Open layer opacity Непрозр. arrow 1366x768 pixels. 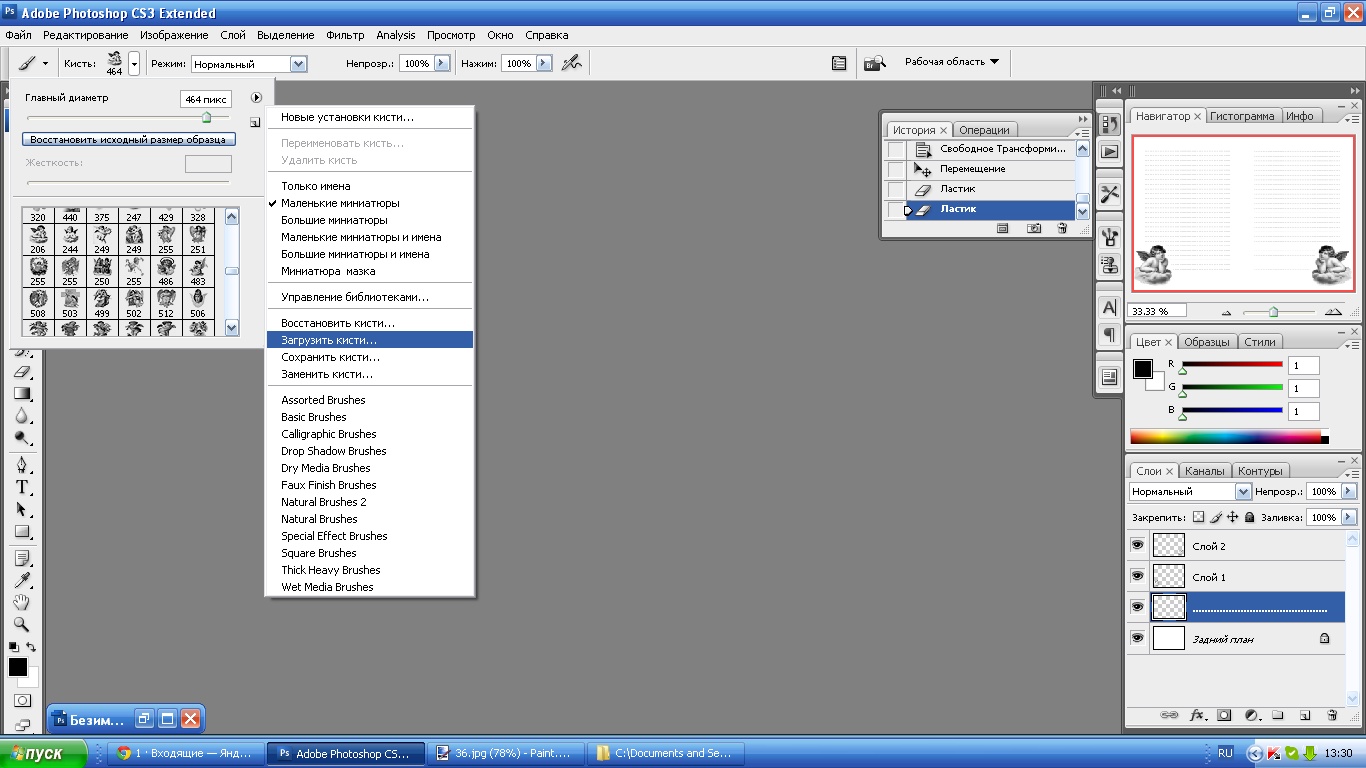coord(1350,491)
